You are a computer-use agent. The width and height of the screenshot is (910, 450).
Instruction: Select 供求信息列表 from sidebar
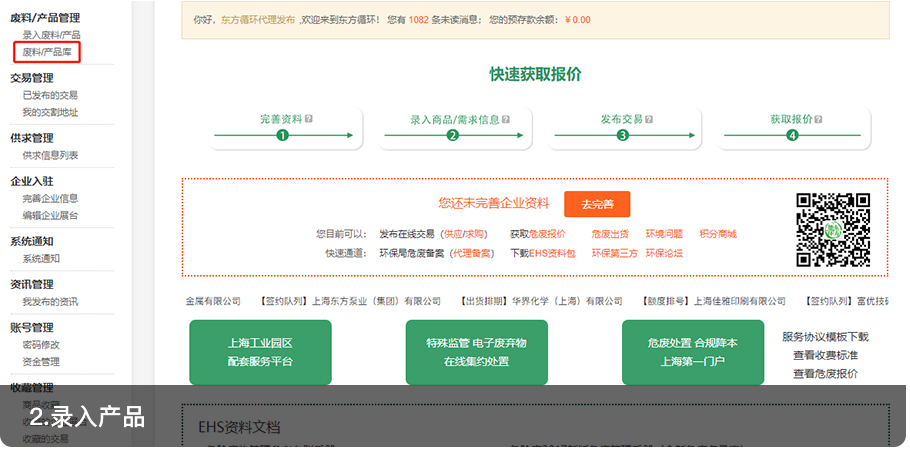50,155
